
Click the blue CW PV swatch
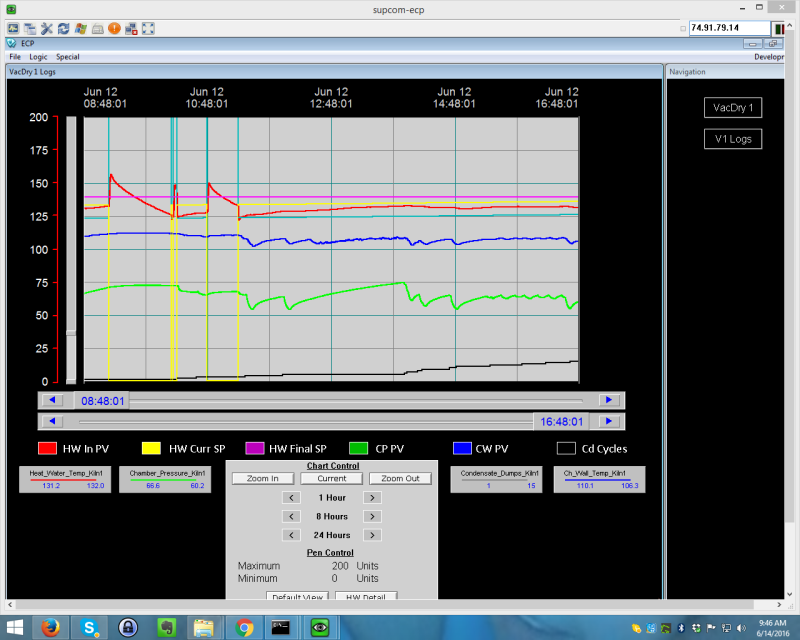(462, 449)
